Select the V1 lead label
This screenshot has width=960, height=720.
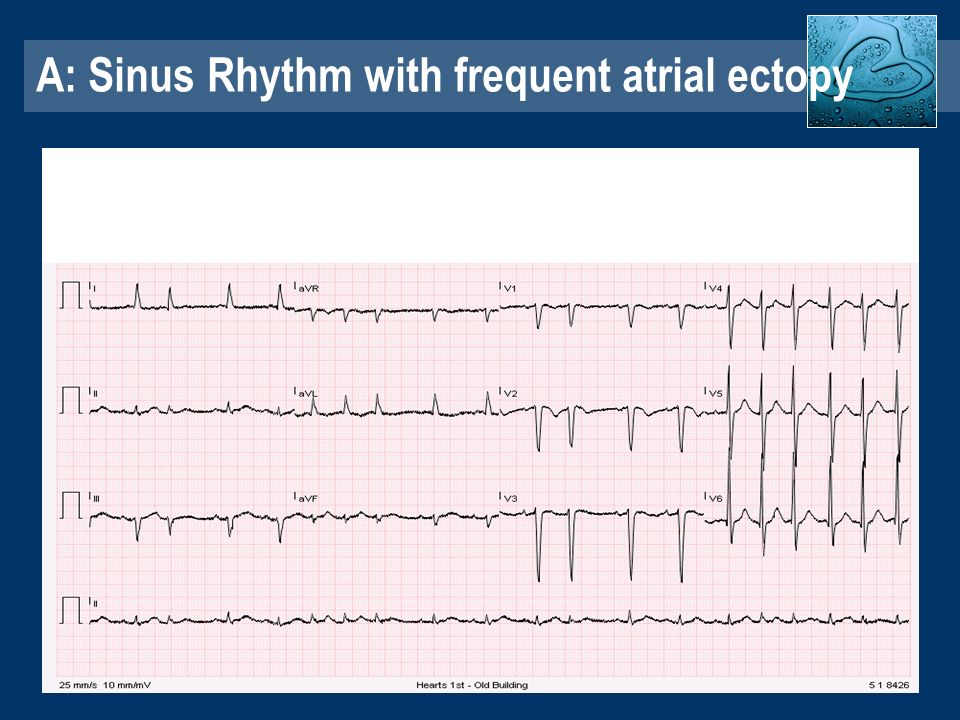511,288
